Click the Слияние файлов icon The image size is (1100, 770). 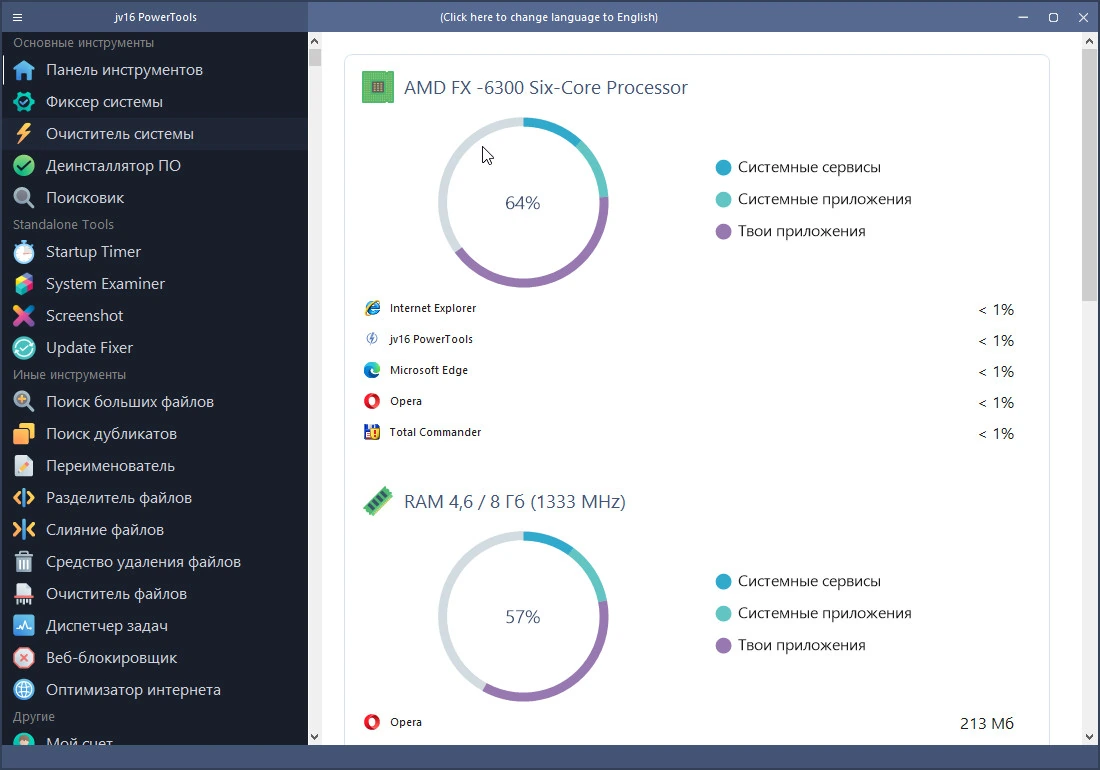[x=24, y=529]
